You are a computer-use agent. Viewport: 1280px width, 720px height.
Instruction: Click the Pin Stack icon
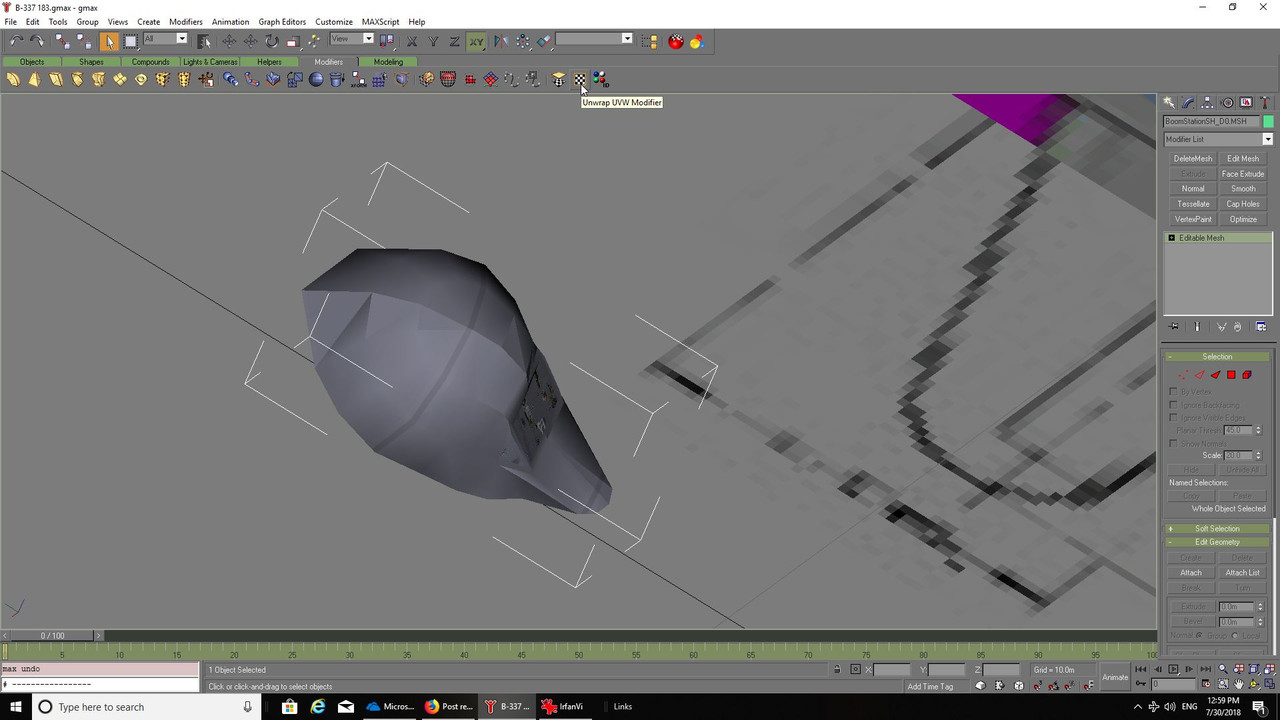click(1173, 327)
